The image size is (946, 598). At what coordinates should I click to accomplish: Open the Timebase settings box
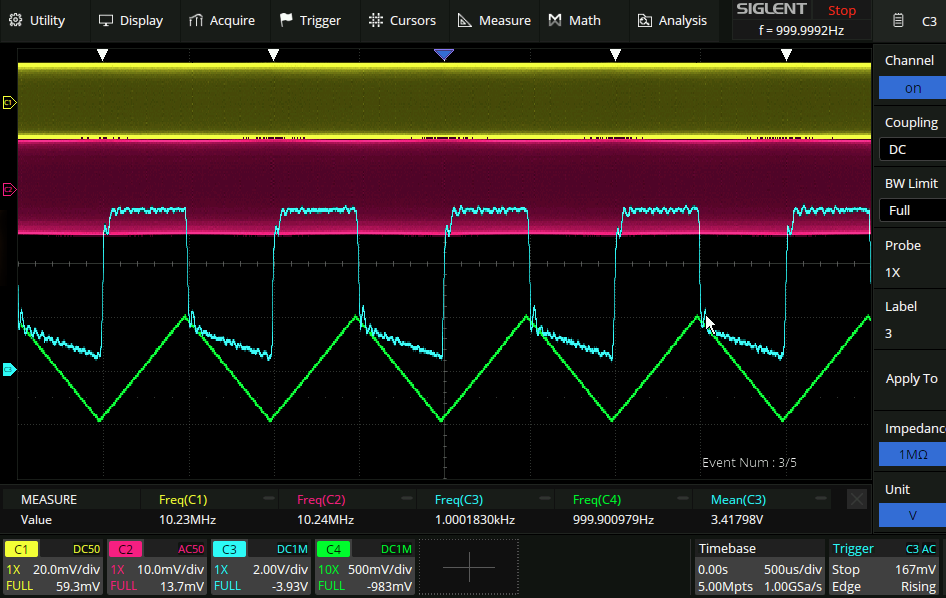pyautogui.click(x=758, y=567)
